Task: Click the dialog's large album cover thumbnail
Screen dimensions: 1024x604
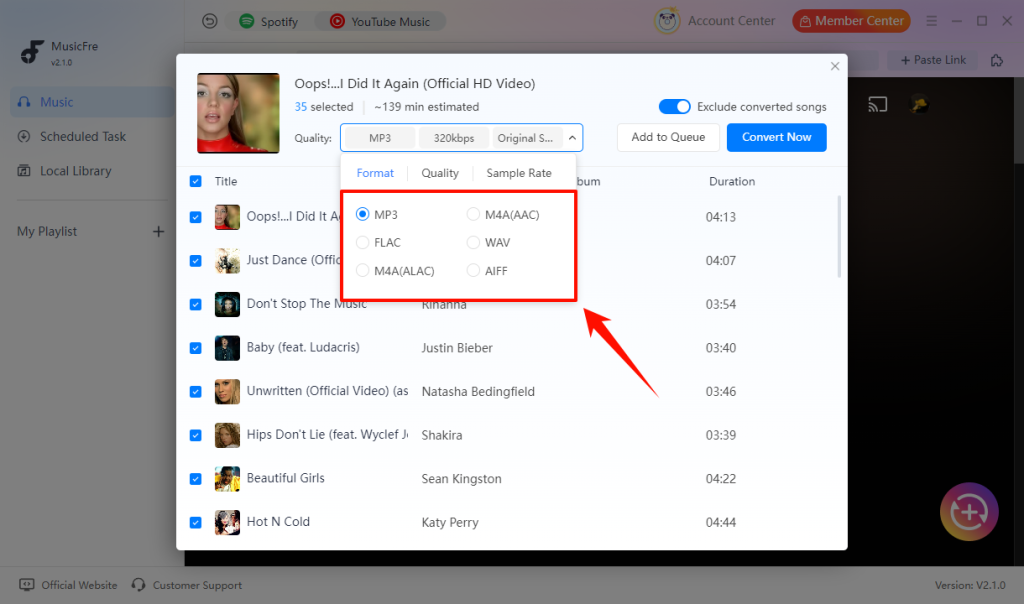Action: [x=238, y=113]
